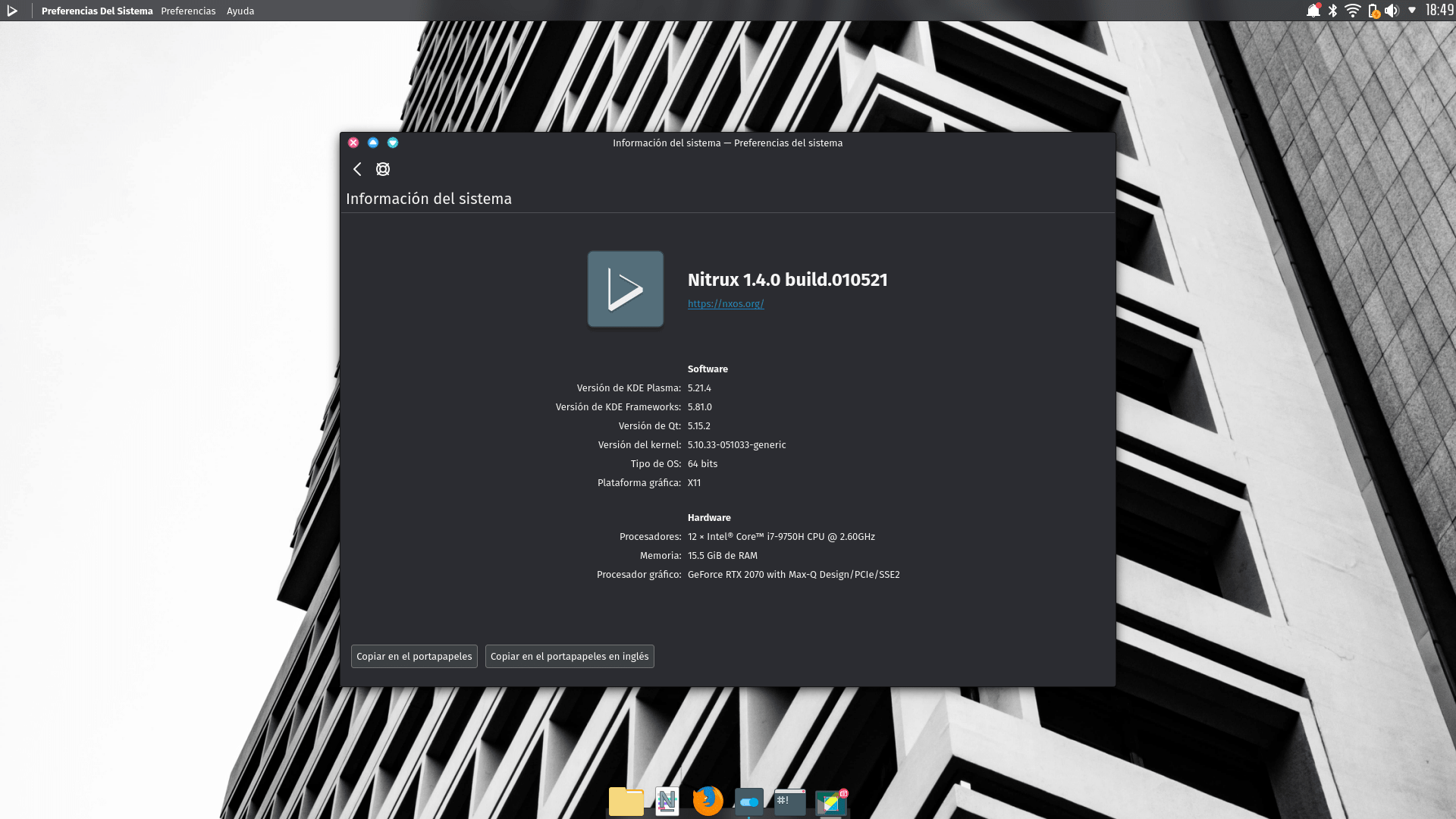Open the Wi-Fi network tray icon
Image resolution: width=1456 pixels, height=819 pixels.
pos(1352,11)
